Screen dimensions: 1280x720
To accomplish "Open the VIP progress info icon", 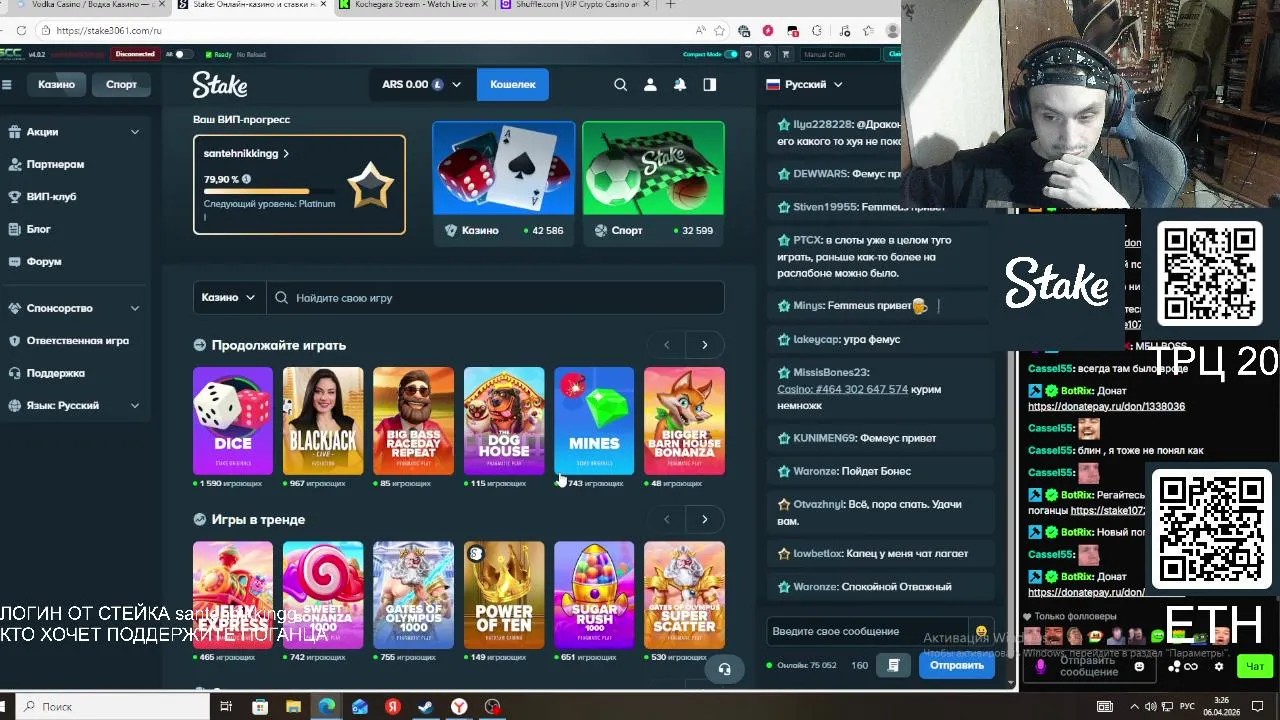I will click(x=246, y=179).
